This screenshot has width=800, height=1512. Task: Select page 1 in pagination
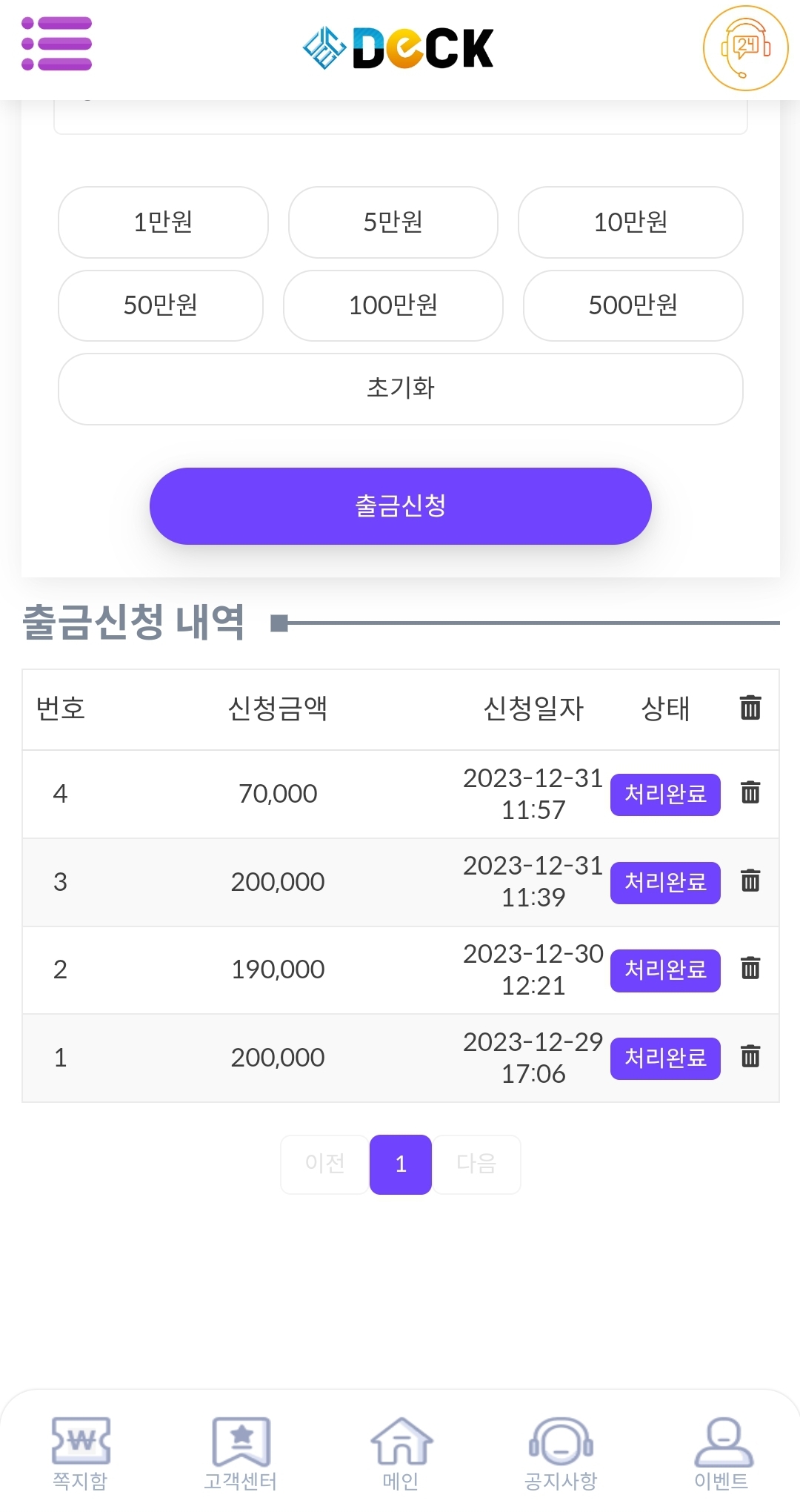(x=400, y=1164)
